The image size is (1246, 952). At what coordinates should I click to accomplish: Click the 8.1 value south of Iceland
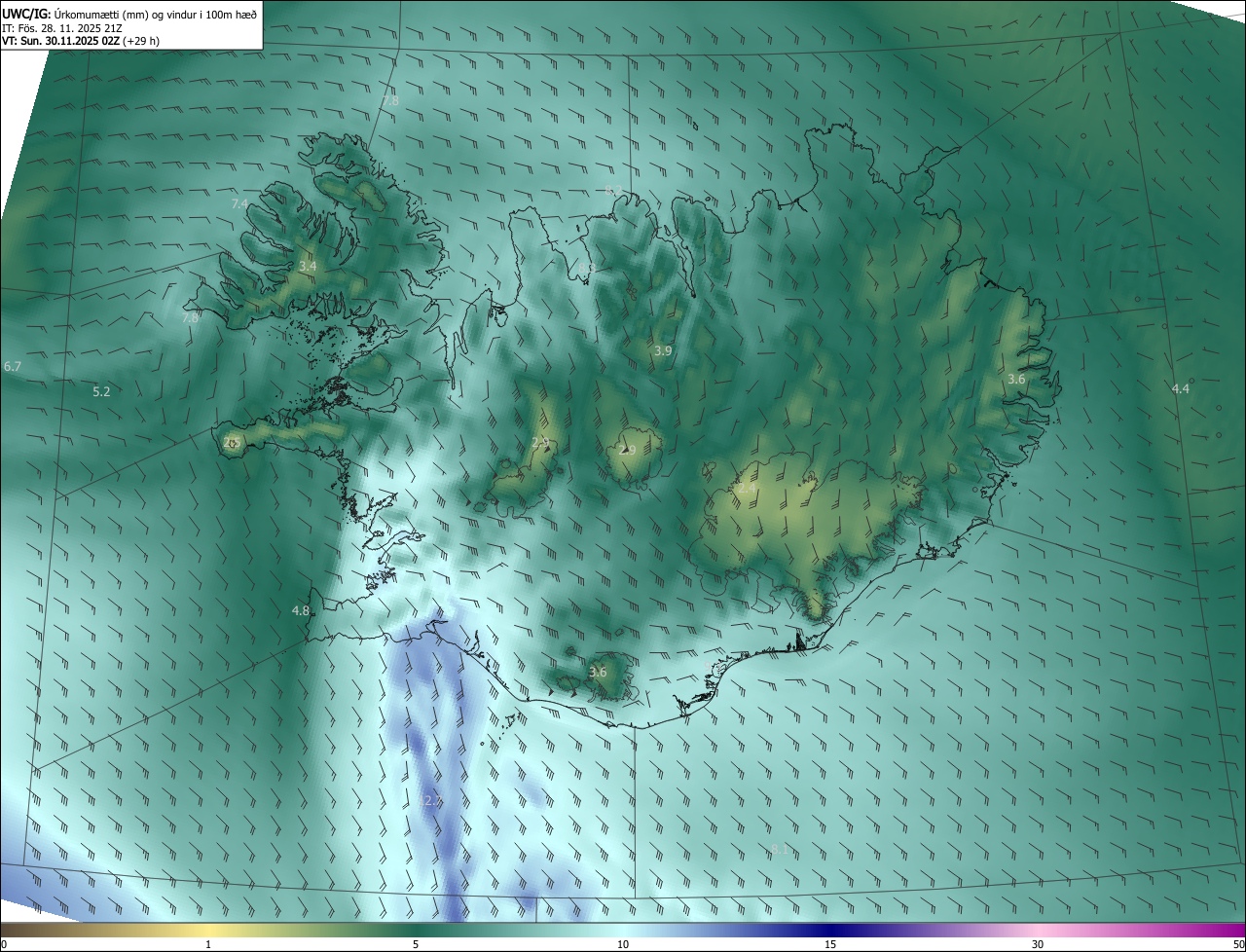coord(780,850)
